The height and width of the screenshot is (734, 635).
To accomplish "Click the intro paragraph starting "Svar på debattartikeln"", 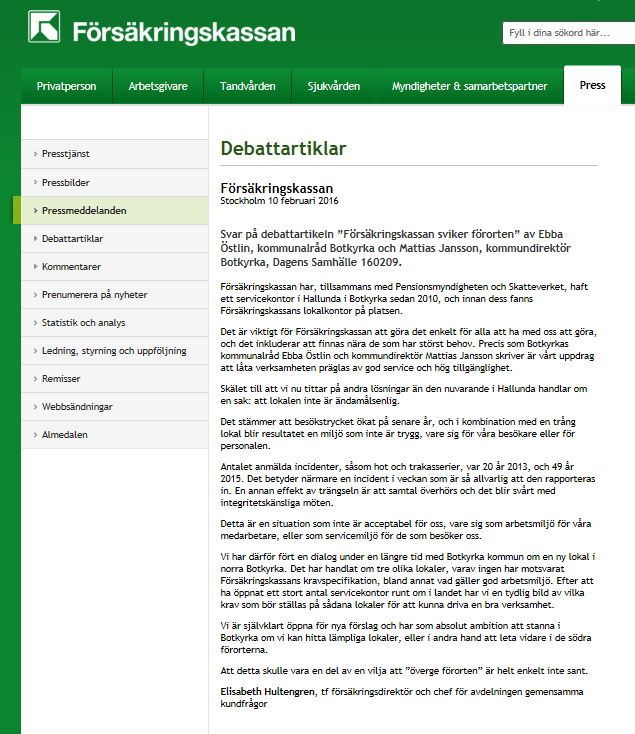I will (x=395, y=248).
